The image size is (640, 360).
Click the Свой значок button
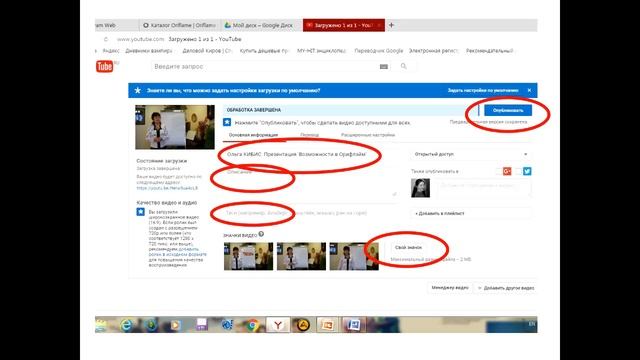tap(408, 247)
